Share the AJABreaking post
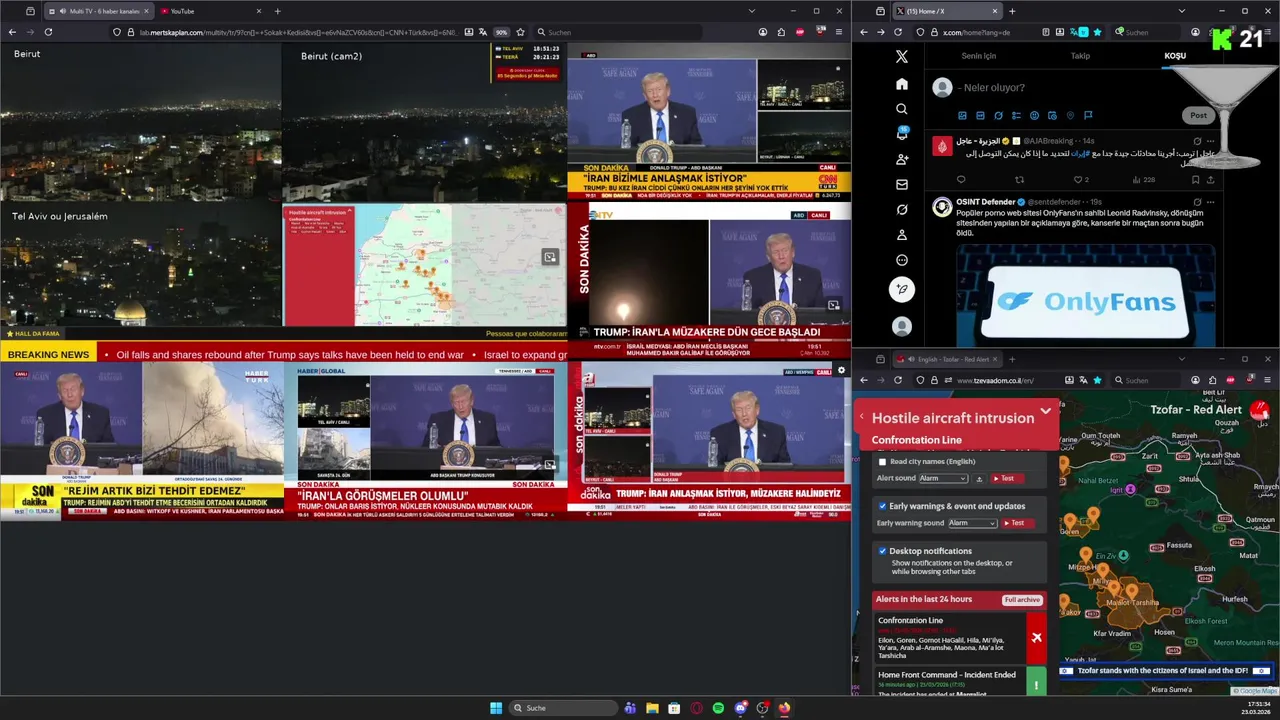The height and width of the screenshot is (720, 1280). tap(1210, 180)
